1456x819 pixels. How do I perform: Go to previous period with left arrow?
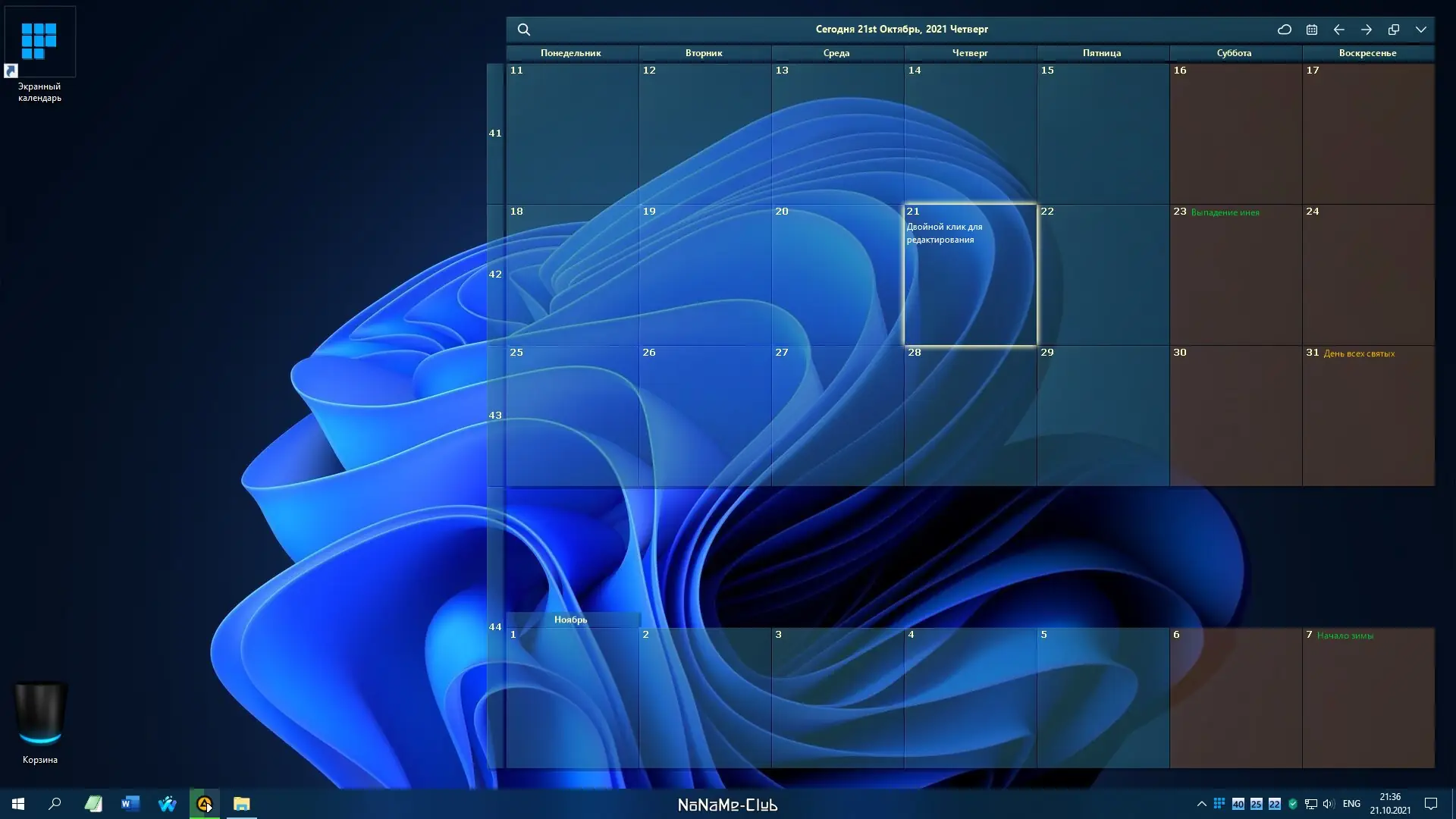pyautogui.click(x=1339, y=30)
